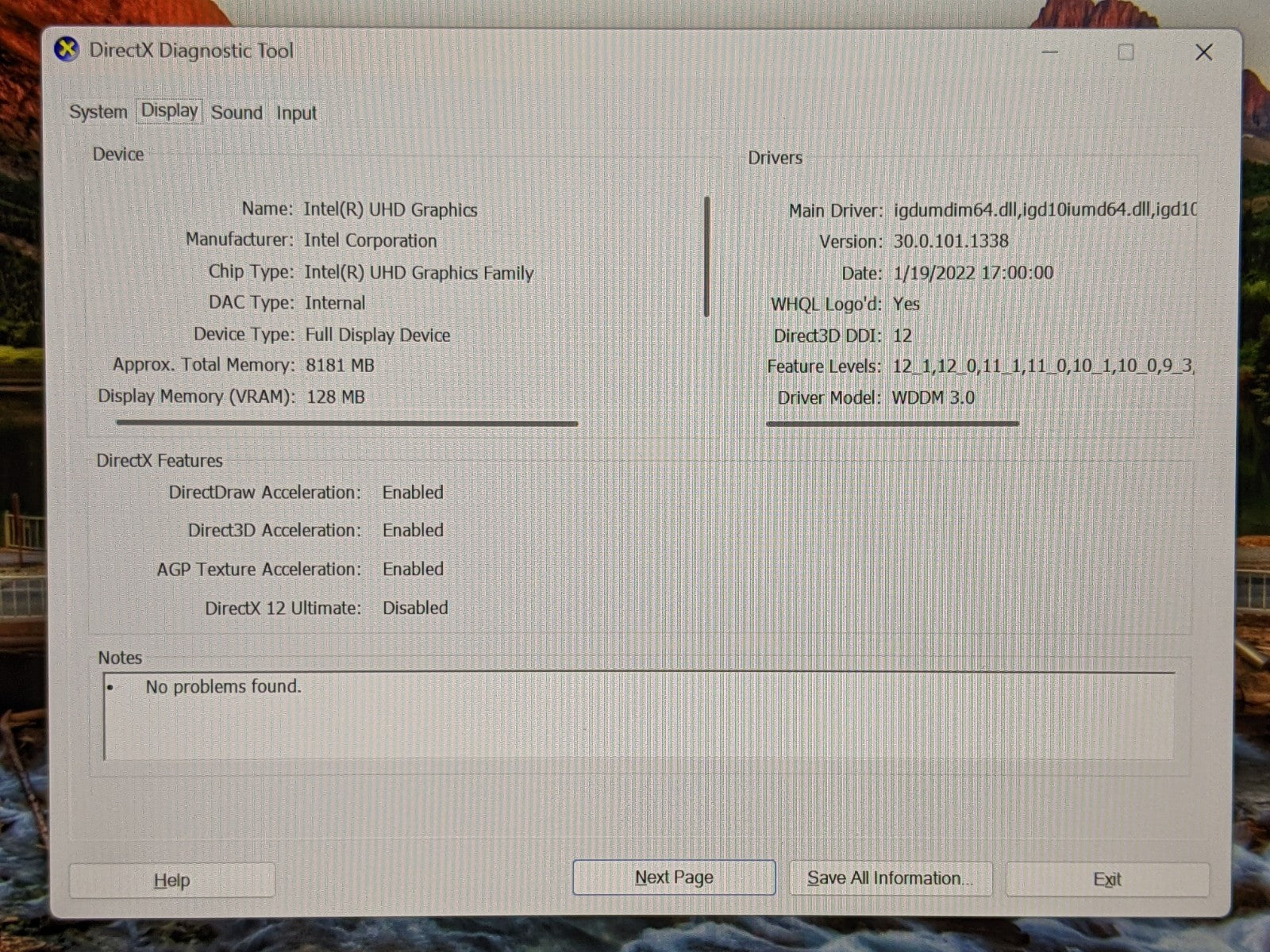Screen dimensions: 1270x952
Task: Click Save All Information button
Action: pos(890,878)
